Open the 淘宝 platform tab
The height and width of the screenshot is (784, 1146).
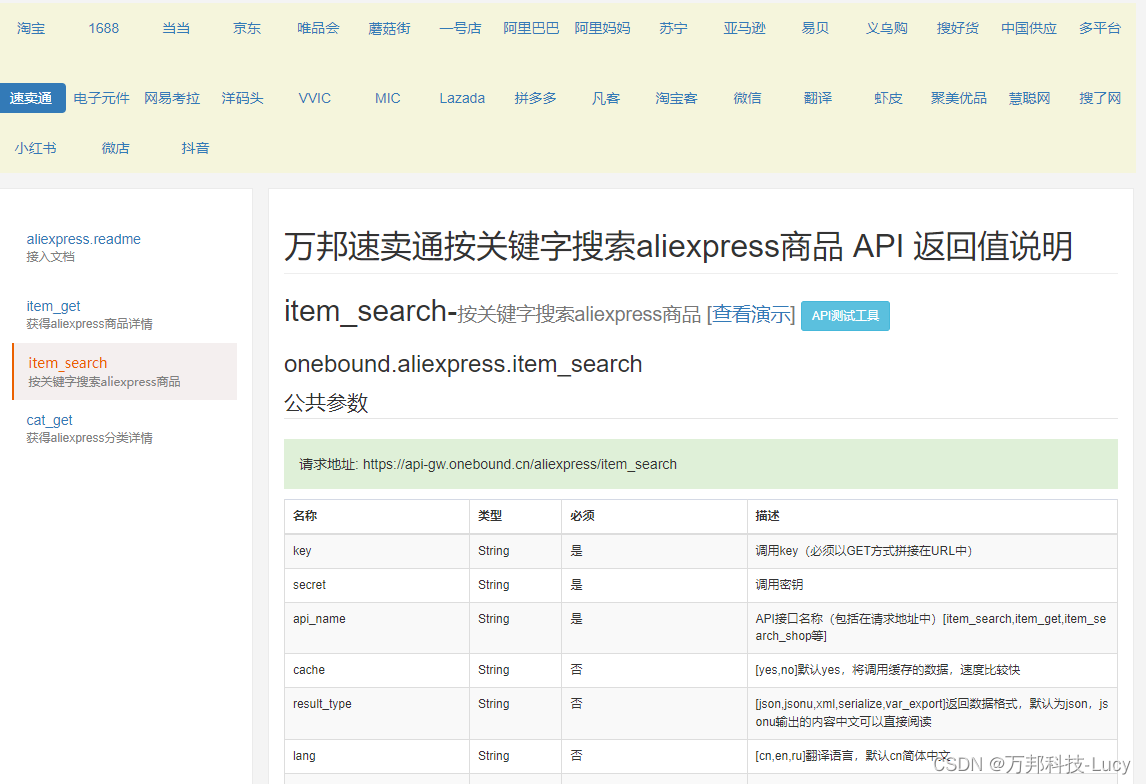click(31, 28)
